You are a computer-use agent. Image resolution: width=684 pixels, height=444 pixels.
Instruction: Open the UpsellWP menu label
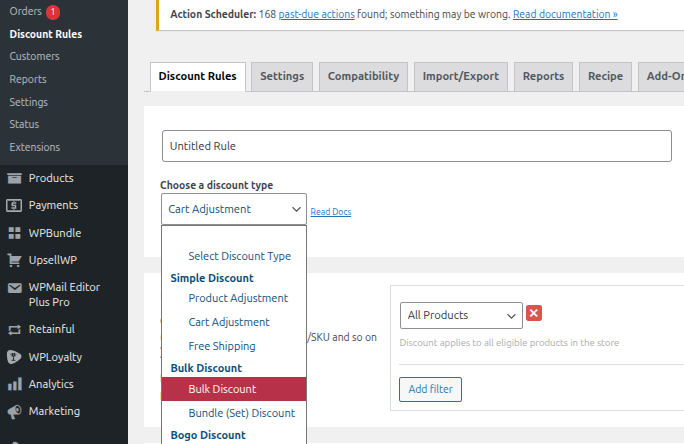(53, 260)
